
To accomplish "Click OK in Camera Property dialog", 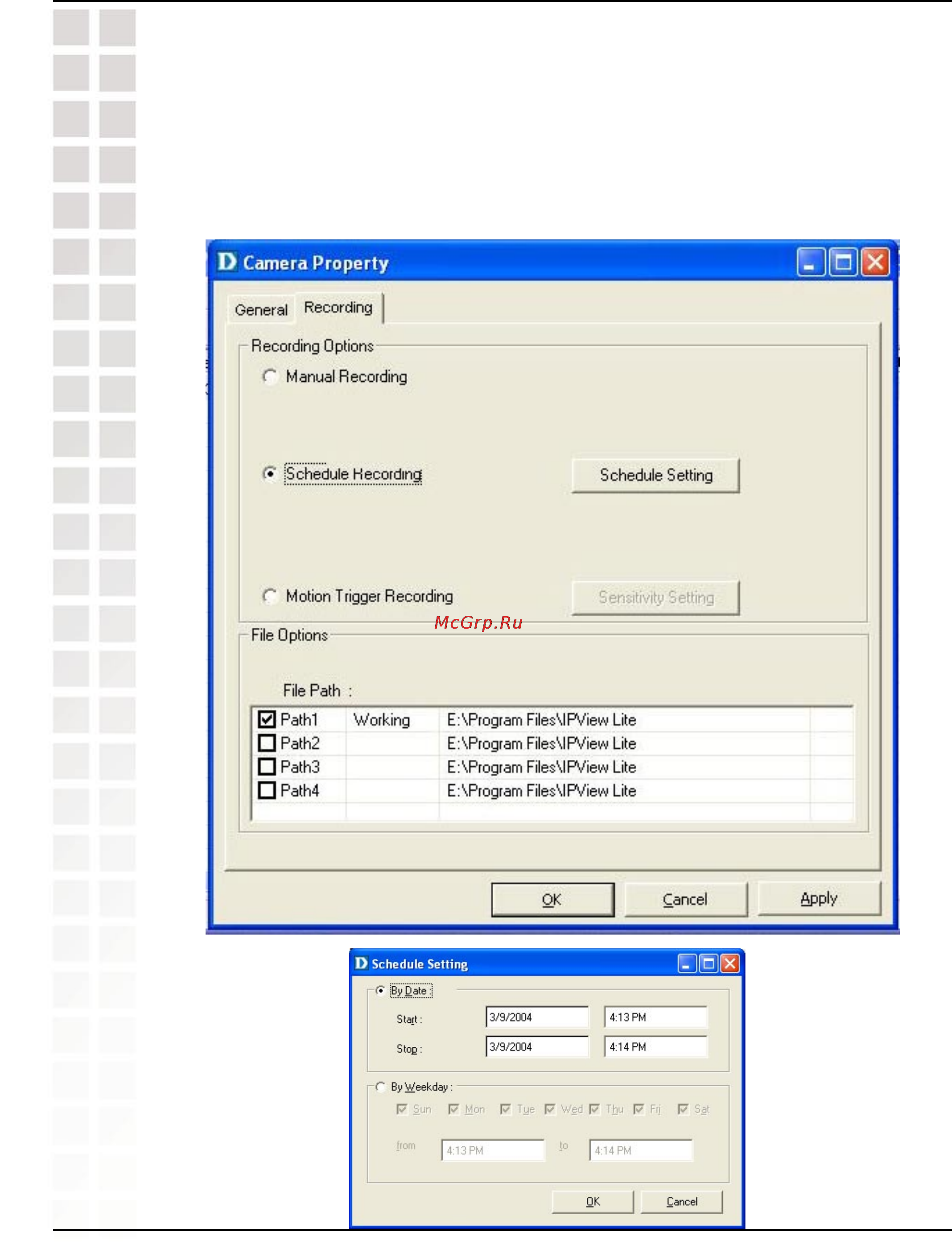I will [552, 900].
